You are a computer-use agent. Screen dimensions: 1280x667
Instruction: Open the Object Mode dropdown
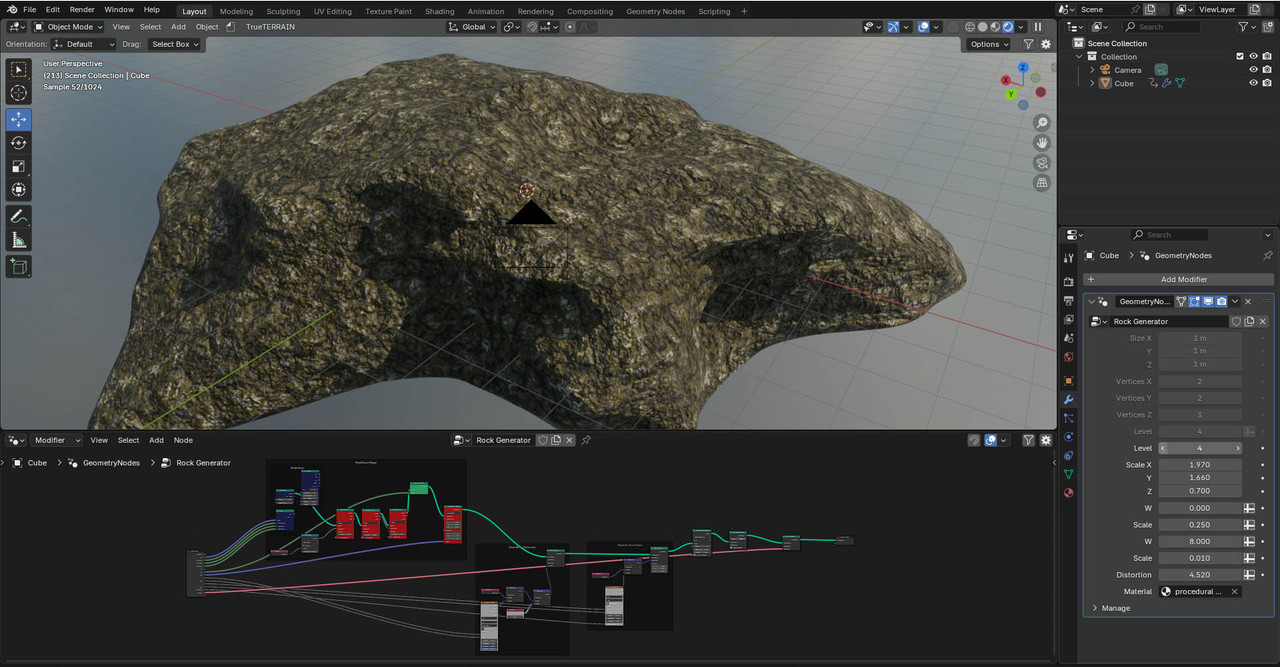69,27
